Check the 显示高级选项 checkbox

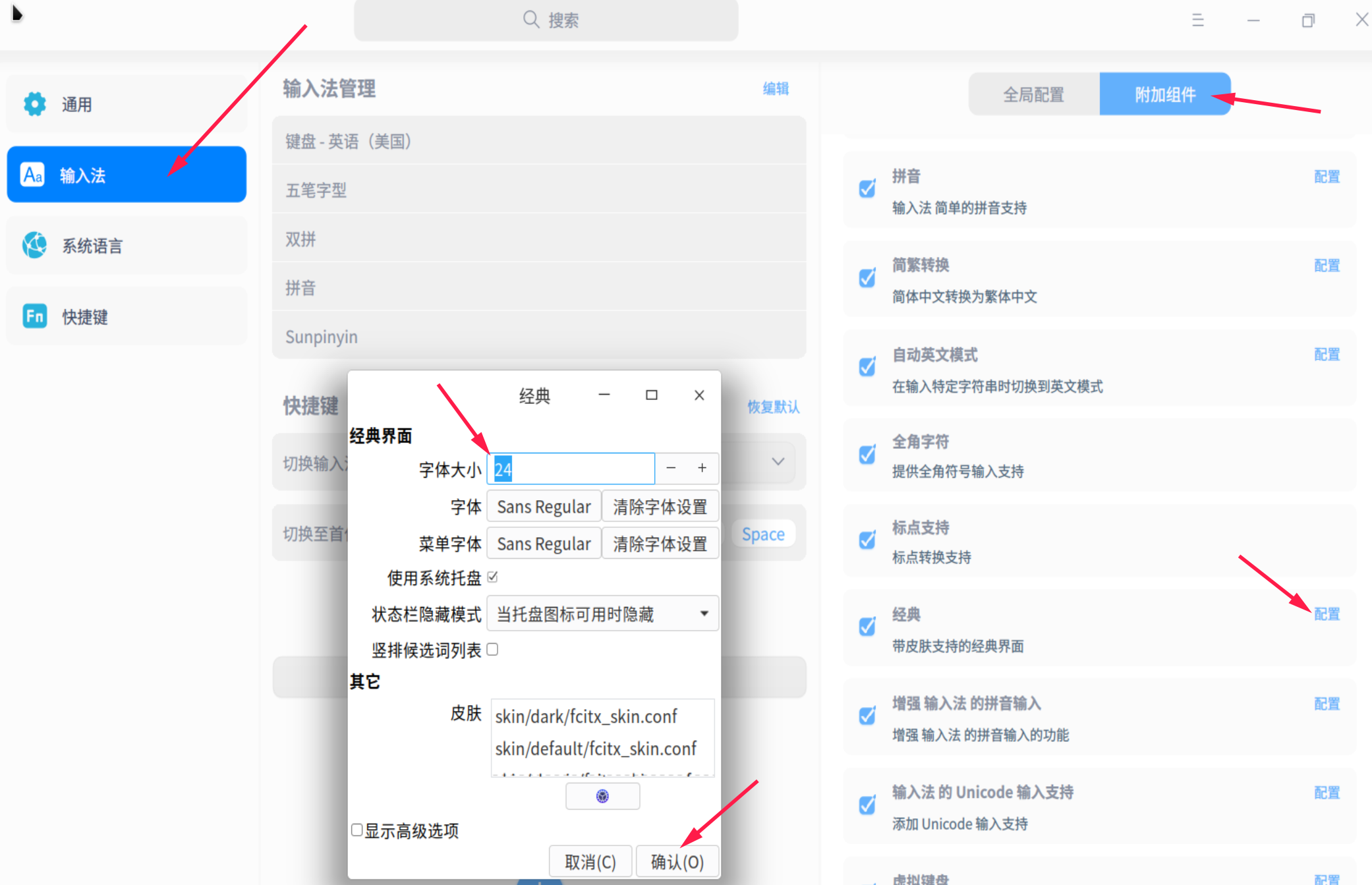pos(357,830)
